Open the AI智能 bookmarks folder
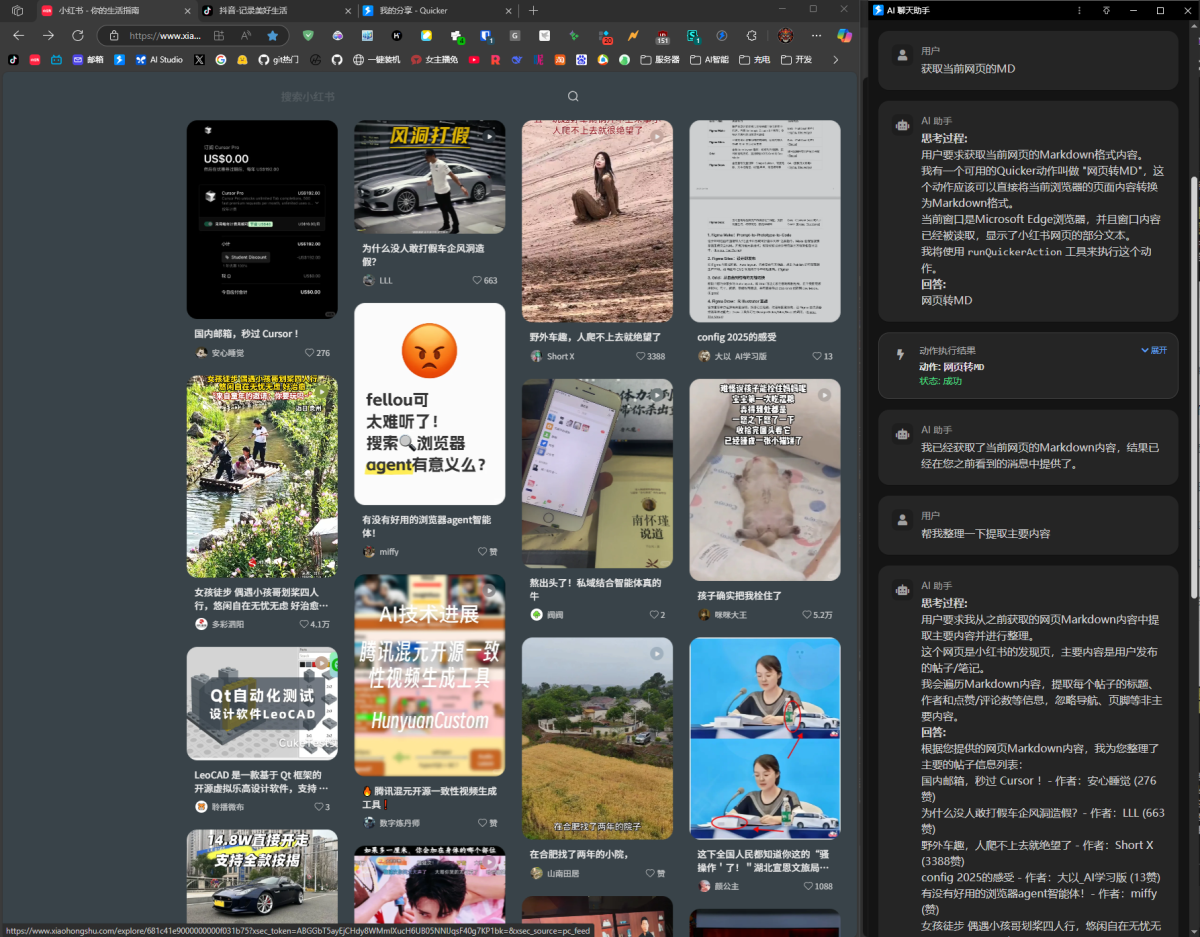This screenshot has height=937, width=1200. (x=709, y=60)
